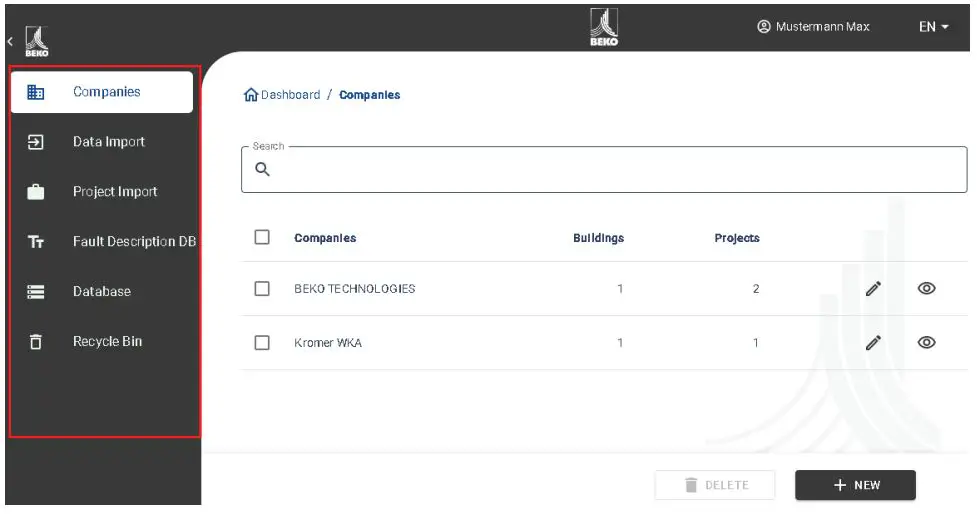Focus the Search input field
Viewport: 977px width, 514px height.
point(604,169)
